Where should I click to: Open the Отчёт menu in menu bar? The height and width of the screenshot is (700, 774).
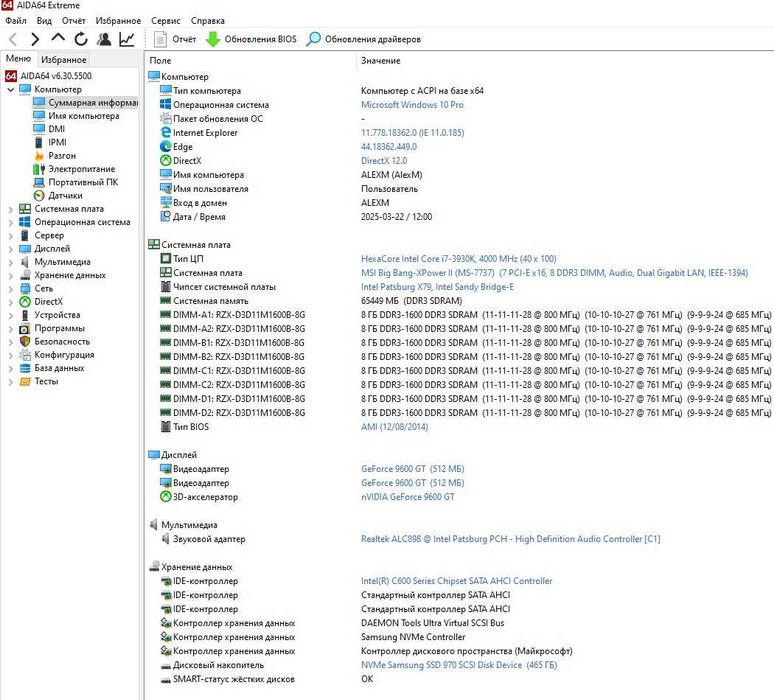74,21
